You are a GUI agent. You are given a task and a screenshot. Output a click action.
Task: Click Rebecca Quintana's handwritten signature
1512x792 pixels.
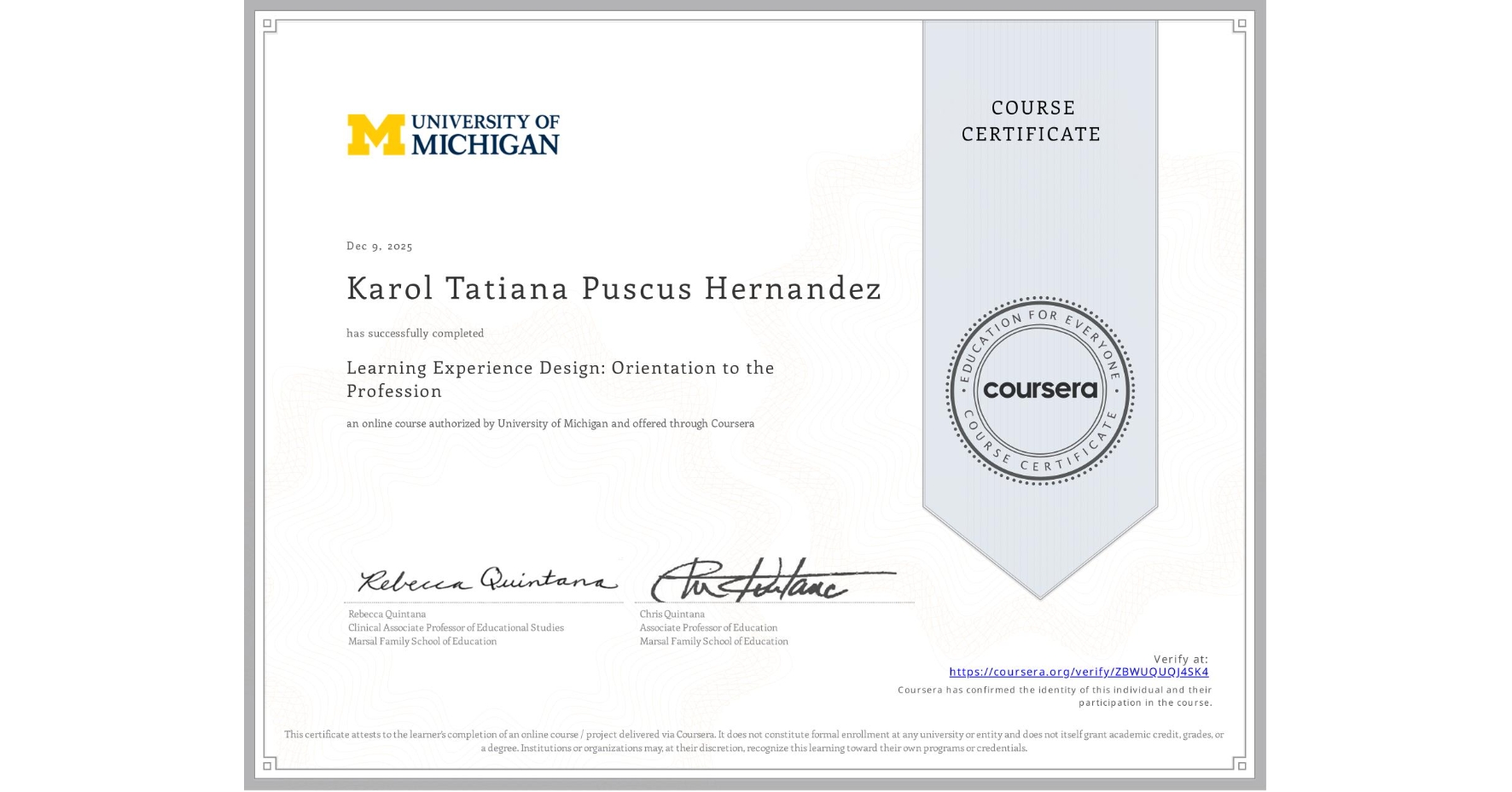tap(487, 580)
